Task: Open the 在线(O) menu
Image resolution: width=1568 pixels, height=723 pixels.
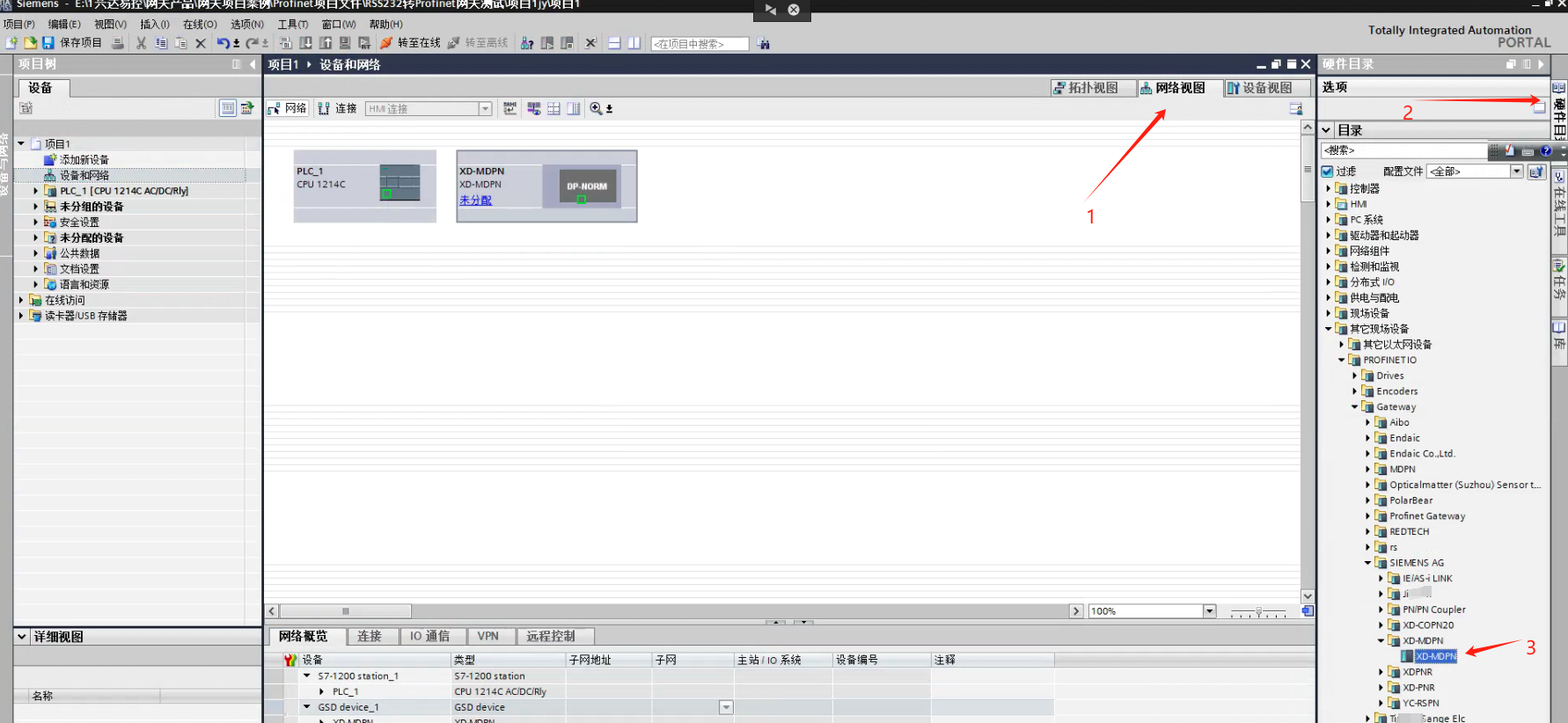Action: [200, 24]
